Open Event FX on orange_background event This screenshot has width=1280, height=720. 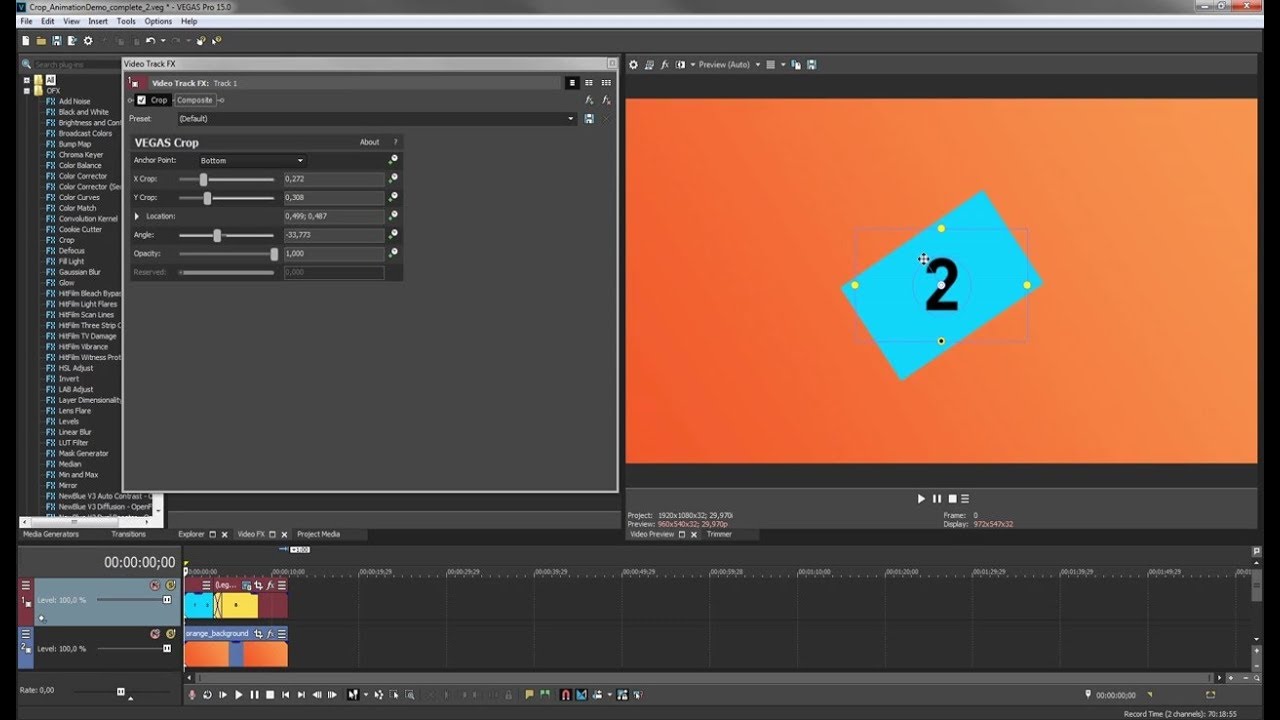270,634
